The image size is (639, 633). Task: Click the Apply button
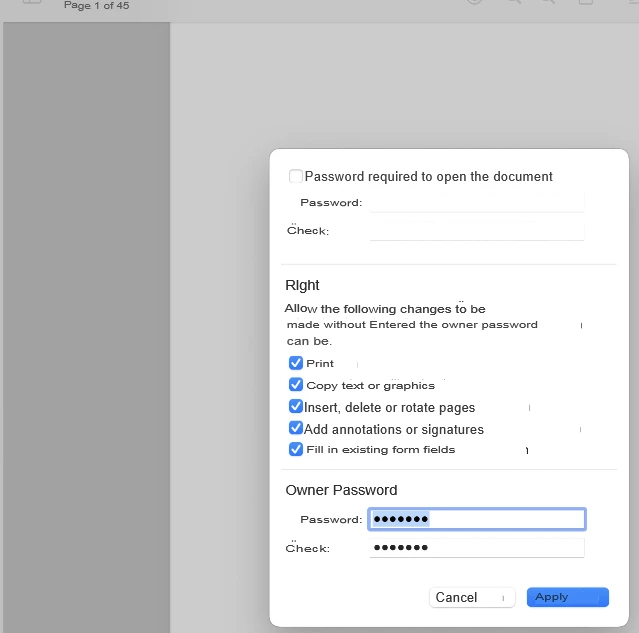[568, 597]
